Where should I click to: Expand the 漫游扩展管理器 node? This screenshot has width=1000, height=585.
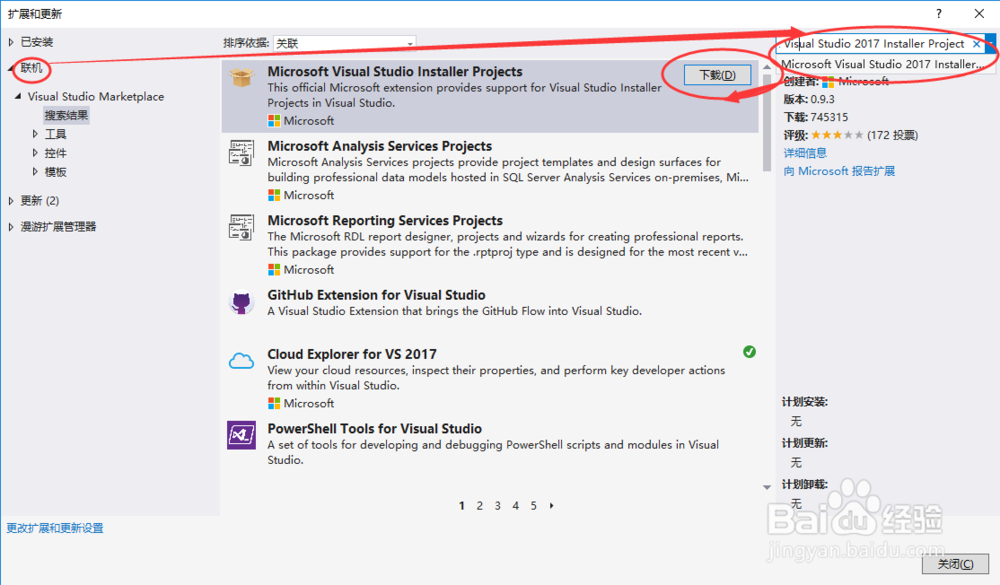tap(11, 226)
